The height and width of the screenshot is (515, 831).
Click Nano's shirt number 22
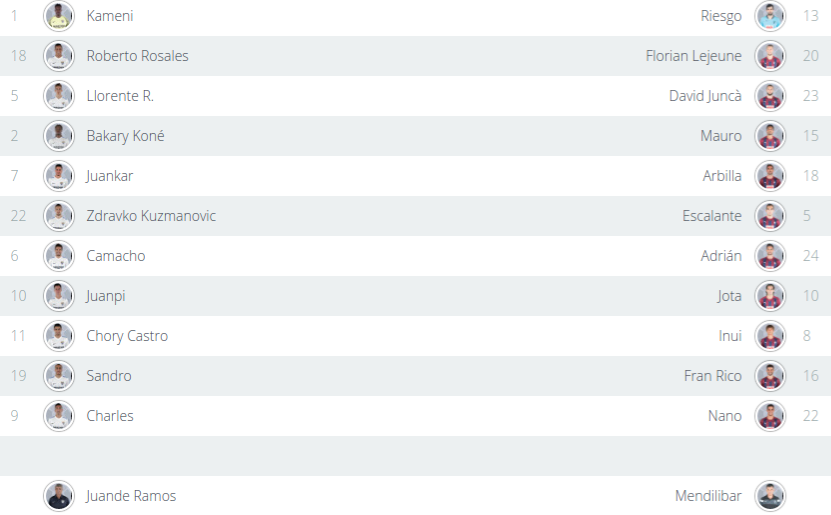(810, 416)
